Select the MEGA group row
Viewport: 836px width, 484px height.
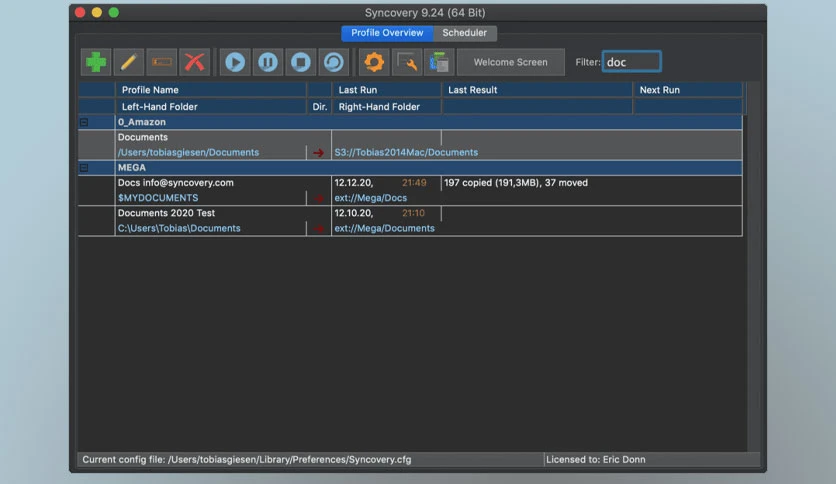click(x=411, y=167)
